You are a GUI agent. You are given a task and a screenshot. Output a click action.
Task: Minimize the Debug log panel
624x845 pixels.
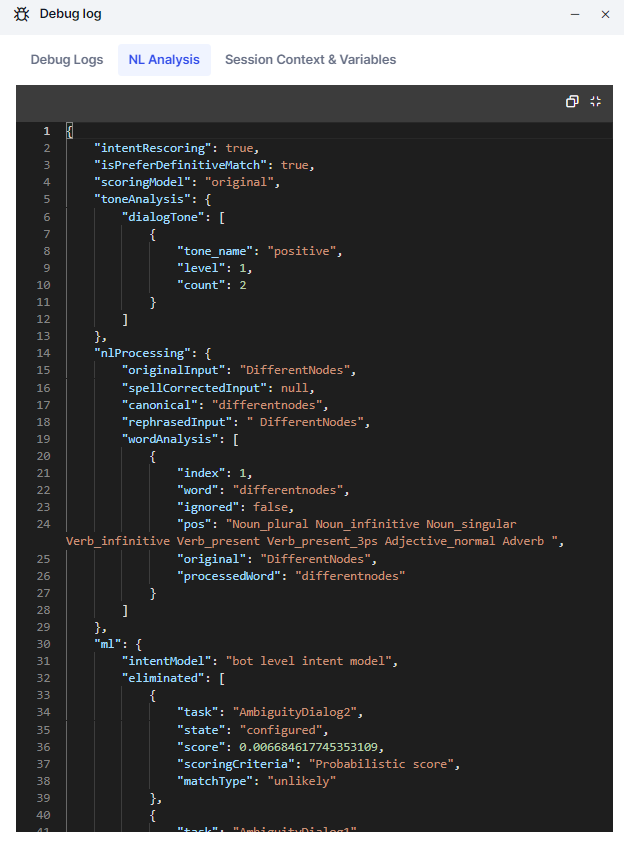point(574,14)
